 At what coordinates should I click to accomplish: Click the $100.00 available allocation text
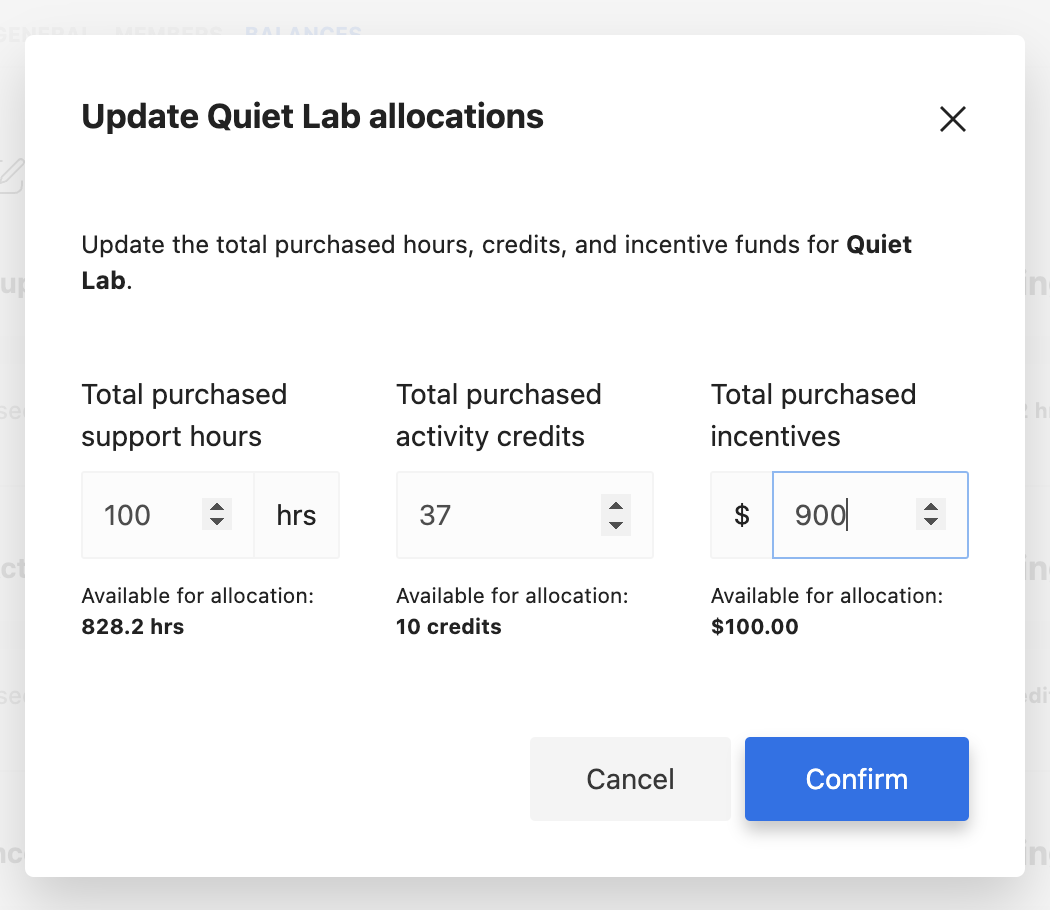(x=755, y=627)
